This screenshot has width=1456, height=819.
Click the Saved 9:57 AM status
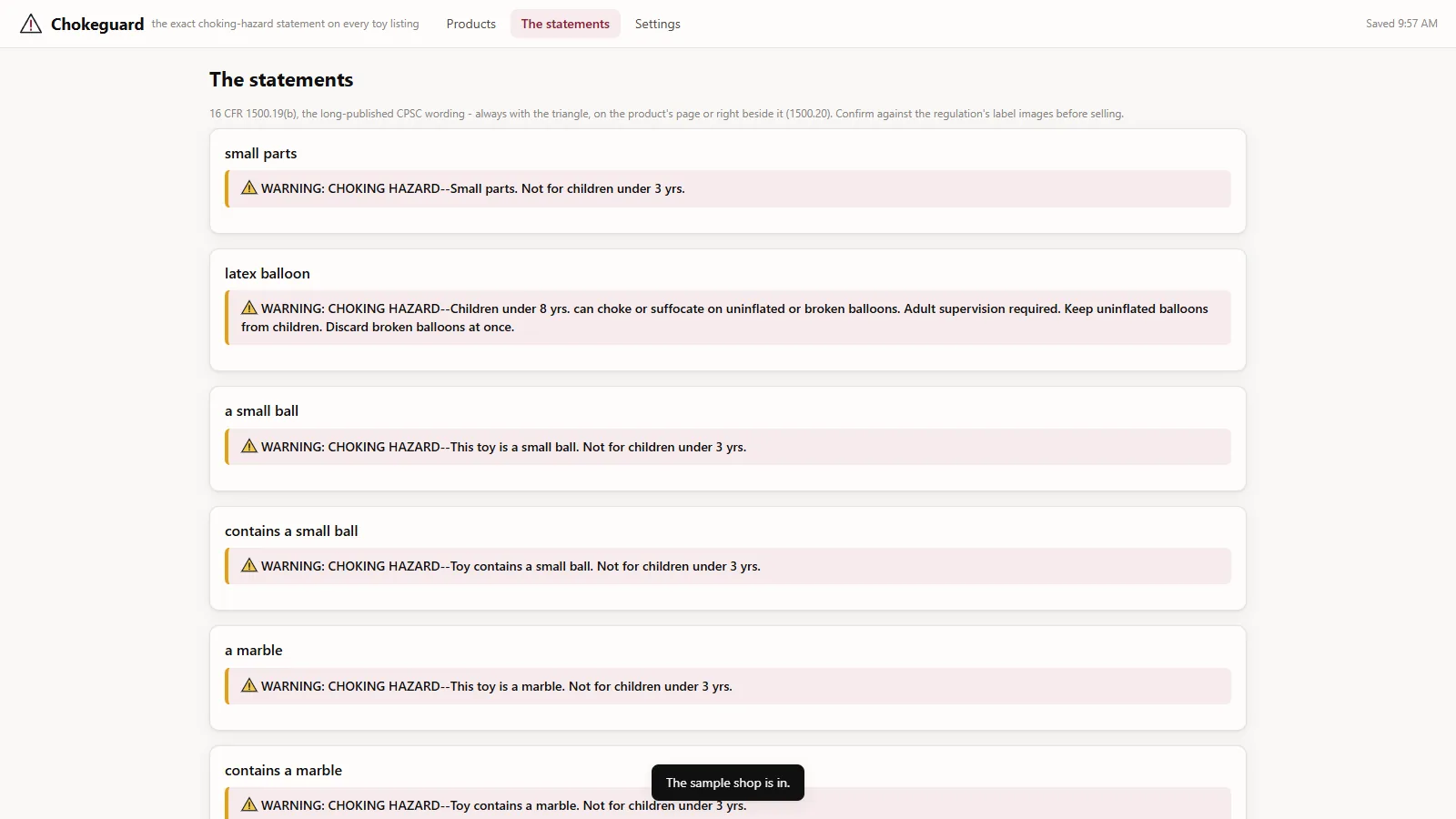pos(1401,24)
